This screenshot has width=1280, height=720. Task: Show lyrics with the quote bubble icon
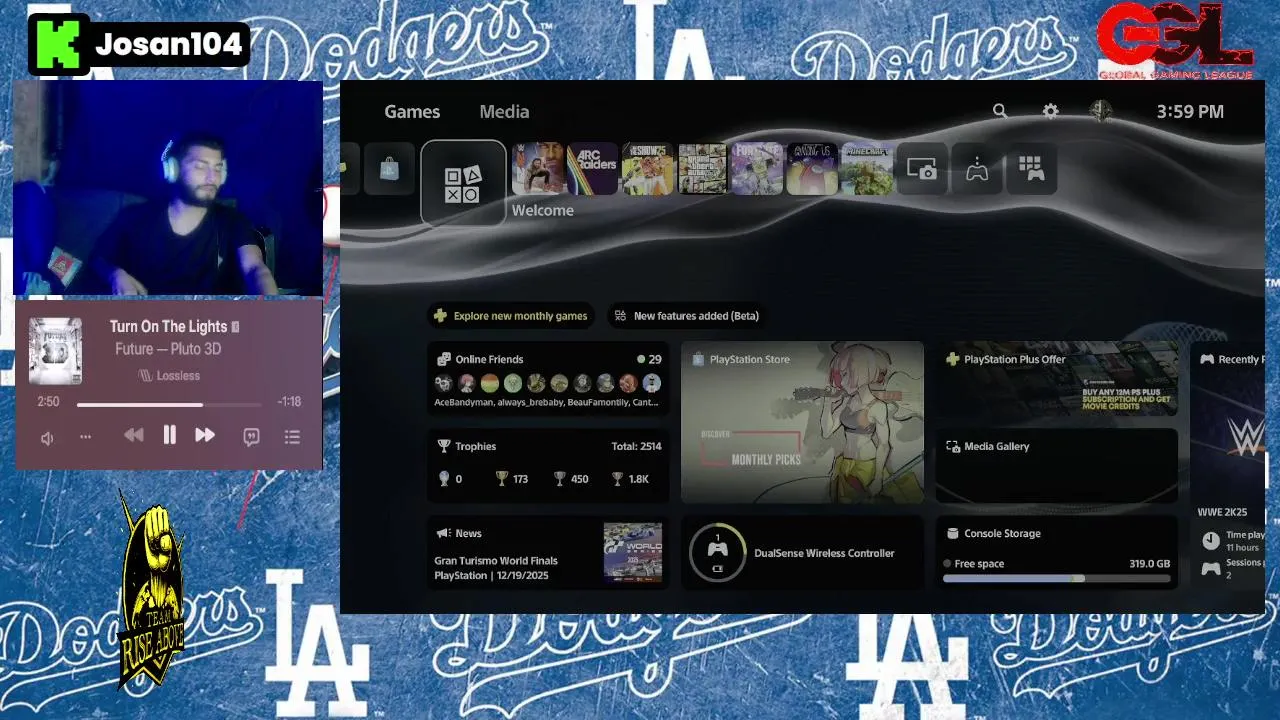click(x=251, y=437)
